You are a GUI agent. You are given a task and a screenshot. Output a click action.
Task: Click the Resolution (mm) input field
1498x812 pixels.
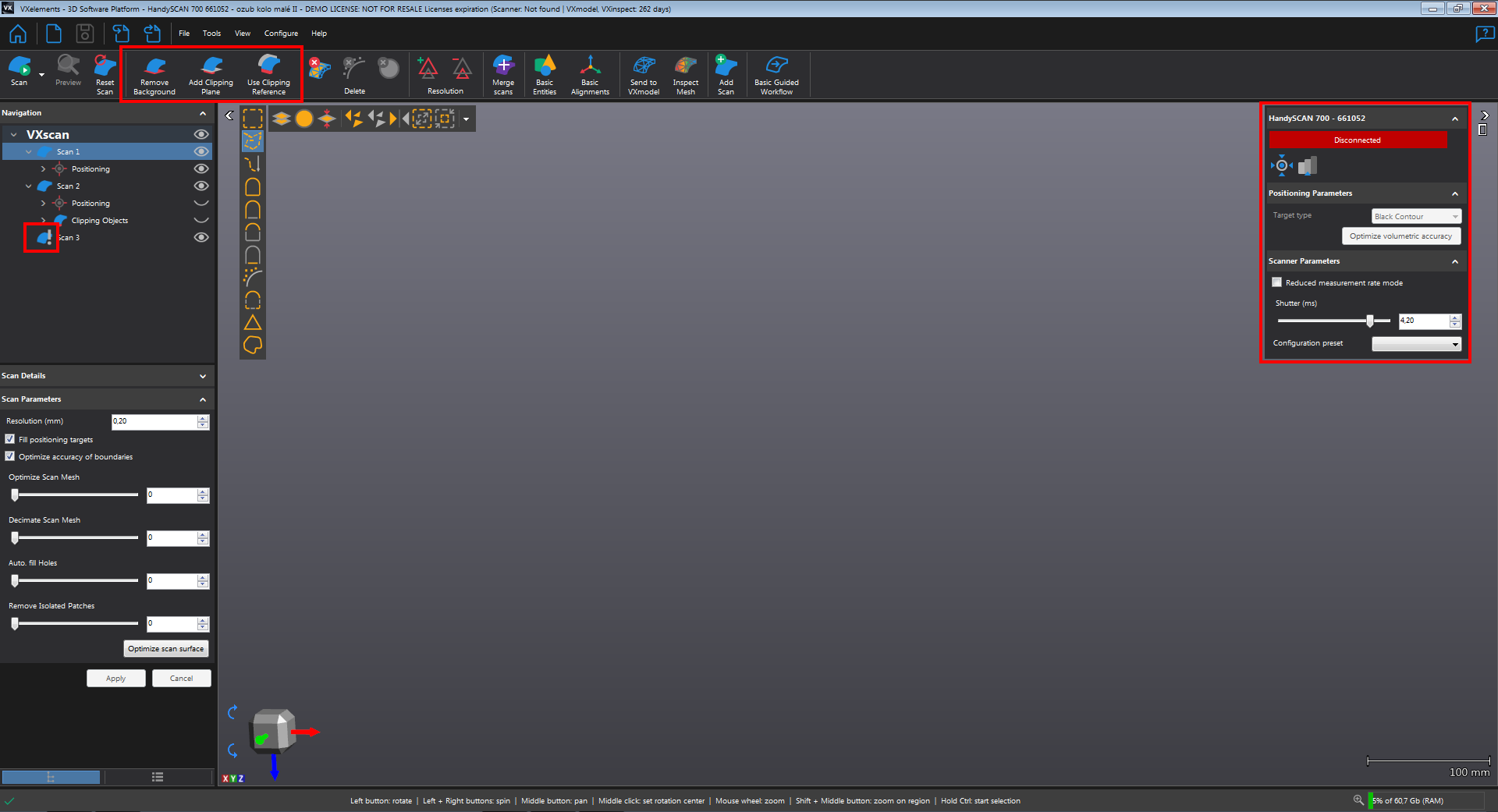pyautogui.click(x=154, y=421)
